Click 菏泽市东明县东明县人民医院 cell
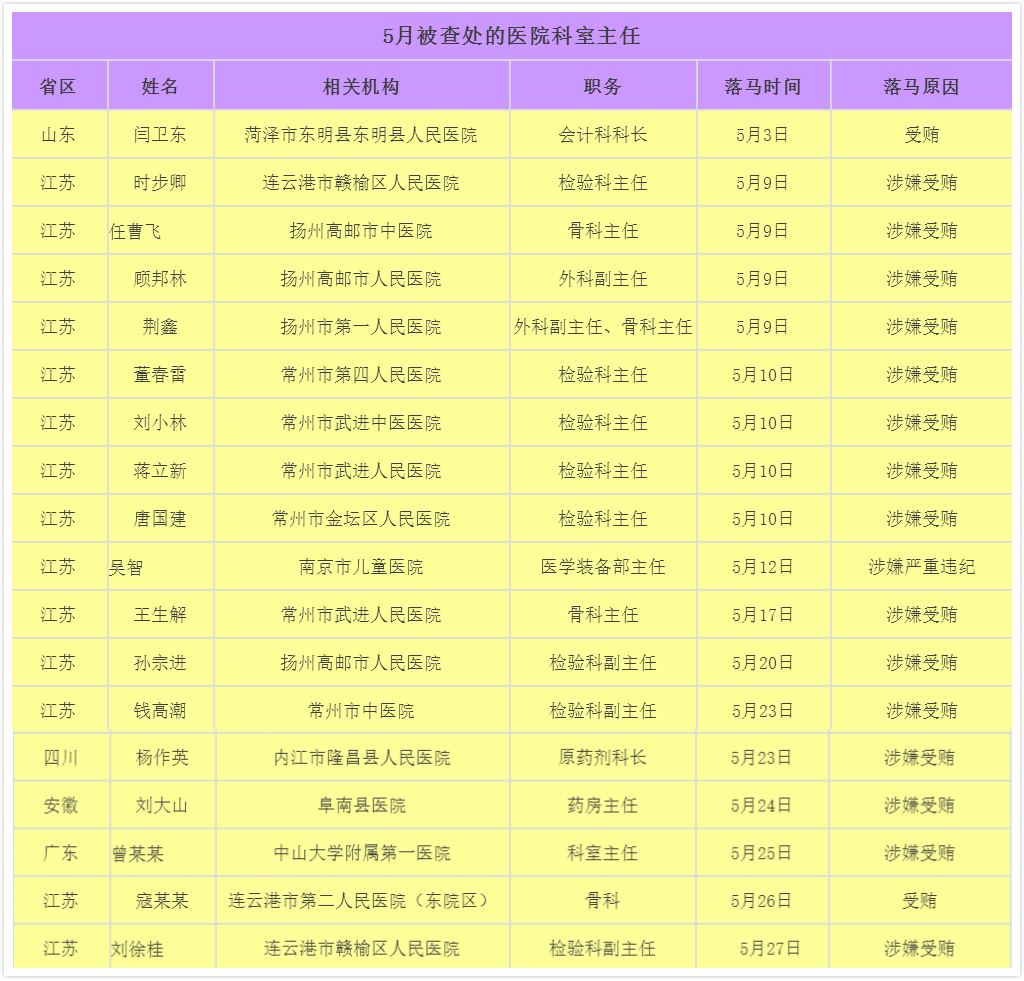 (x=361, y=135)
